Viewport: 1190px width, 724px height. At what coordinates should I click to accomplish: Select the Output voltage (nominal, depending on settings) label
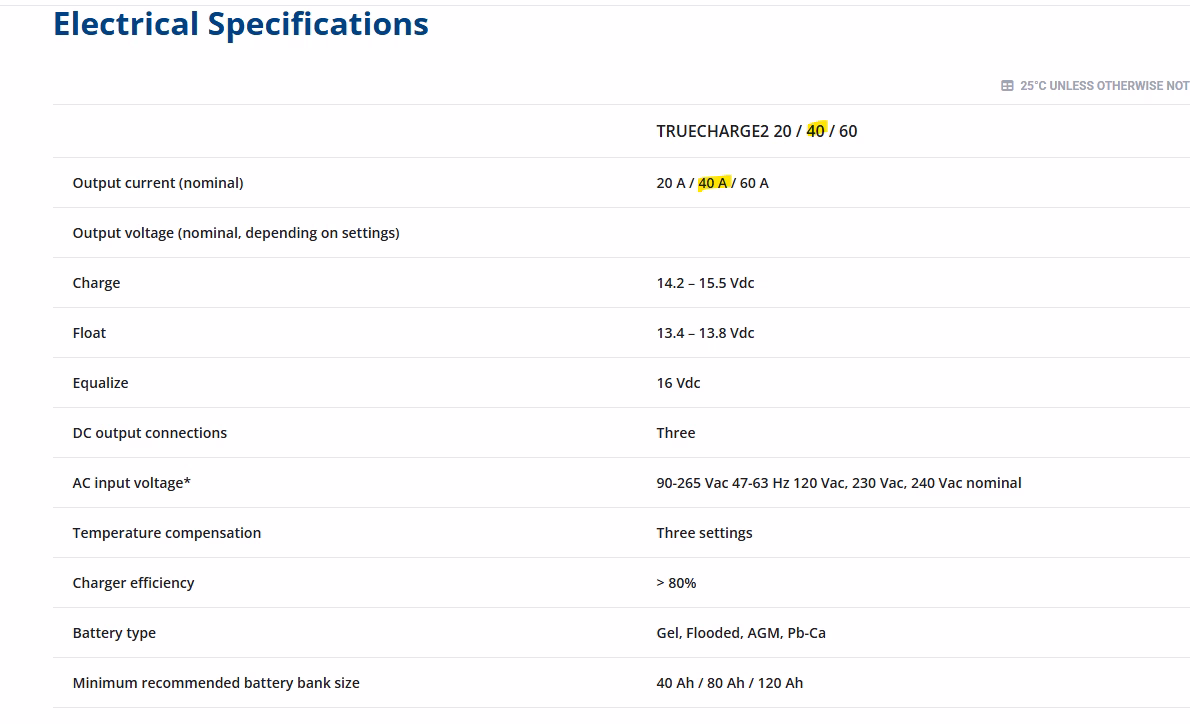tap(236, 233)
